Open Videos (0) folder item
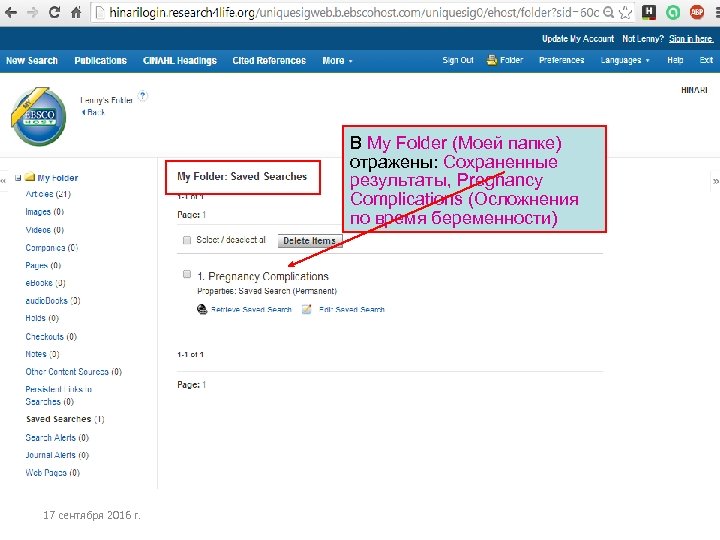 45,230
